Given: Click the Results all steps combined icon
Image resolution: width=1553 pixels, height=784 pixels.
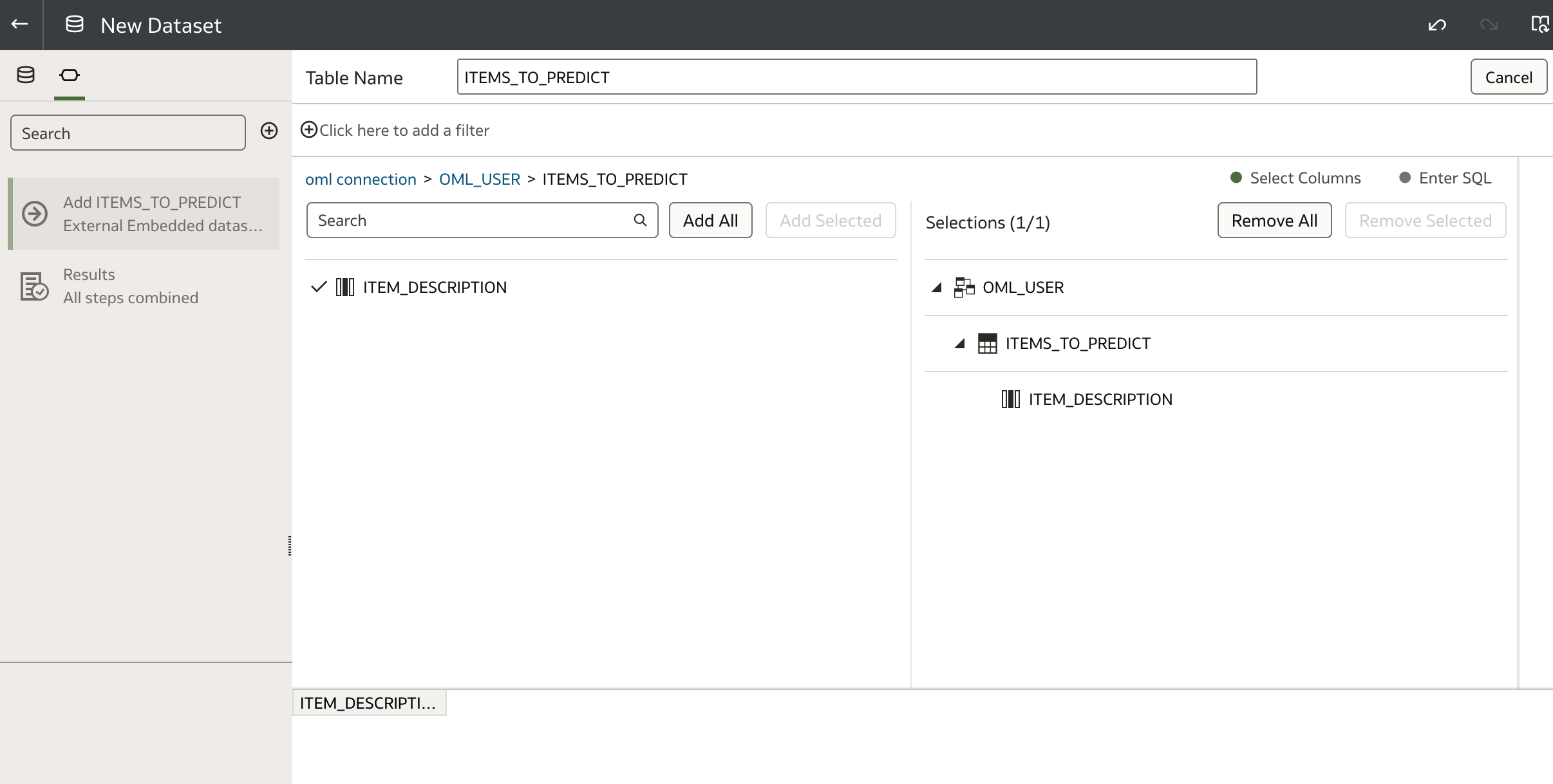Looking at the screenshot, I should pos(34,286).
